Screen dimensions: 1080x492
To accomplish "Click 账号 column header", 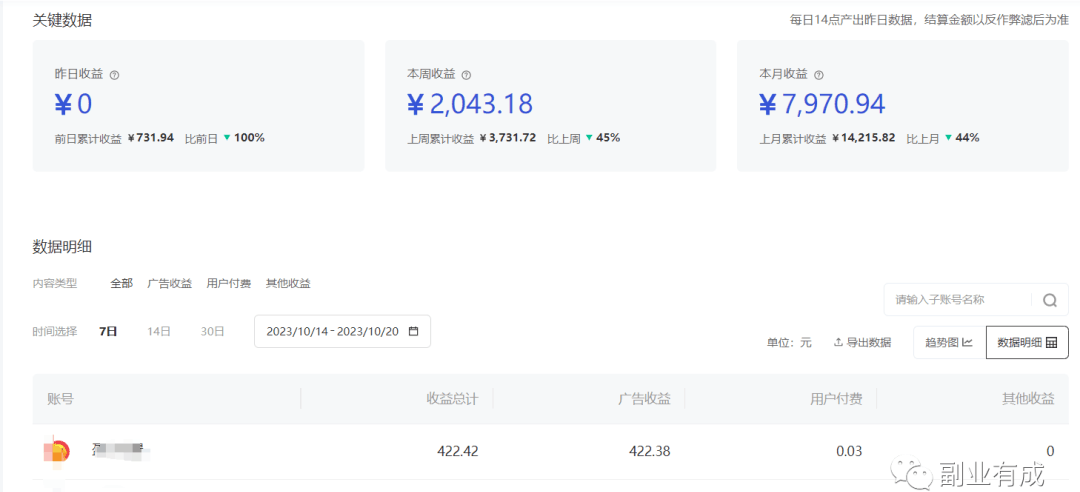I will coord(60,398).
